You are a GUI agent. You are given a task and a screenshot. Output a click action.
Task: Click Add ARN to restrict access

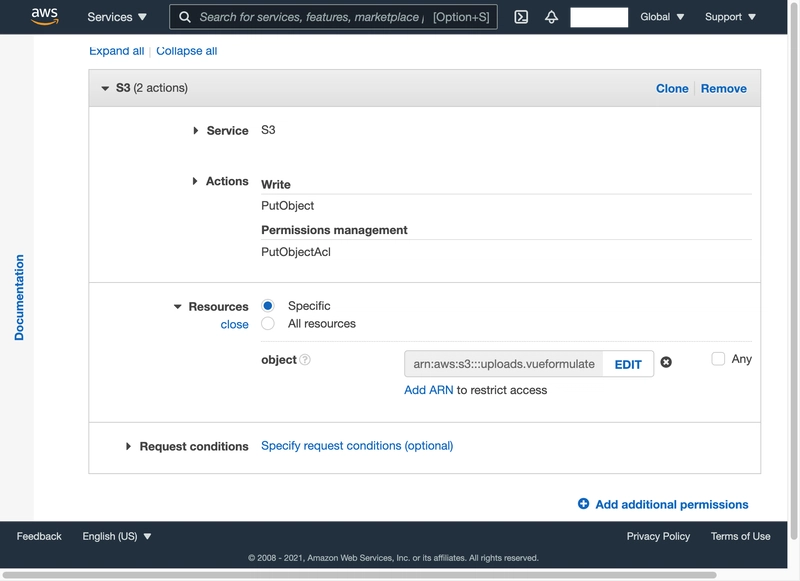point(429,390)
